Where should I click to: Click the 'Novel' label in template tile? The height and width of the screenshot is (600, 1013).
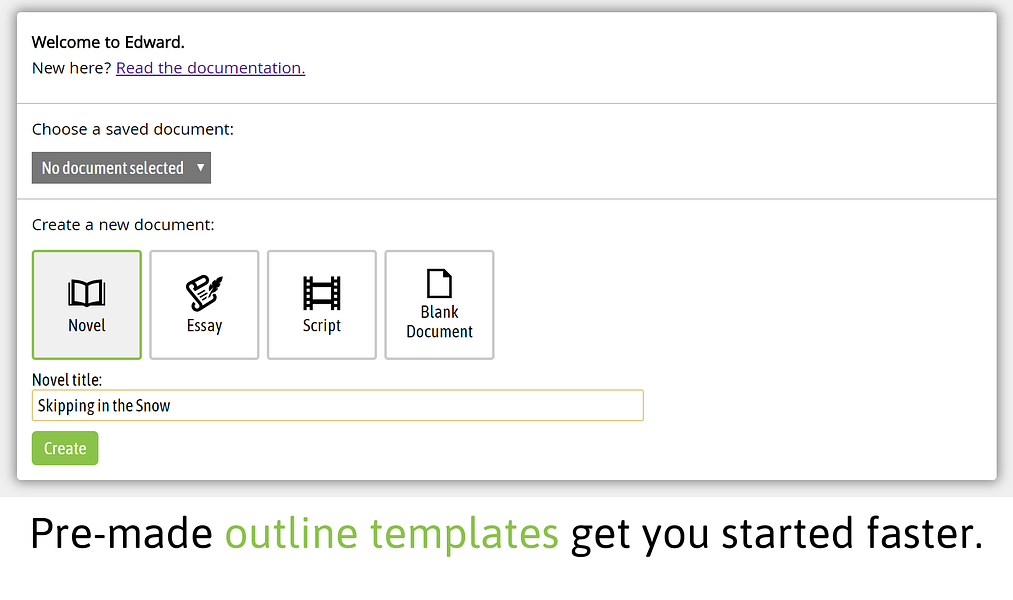87,326
